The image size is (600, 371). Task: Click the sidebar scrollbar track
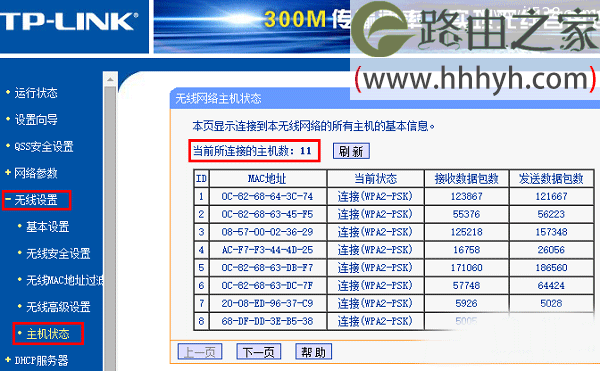pos(110,229)
